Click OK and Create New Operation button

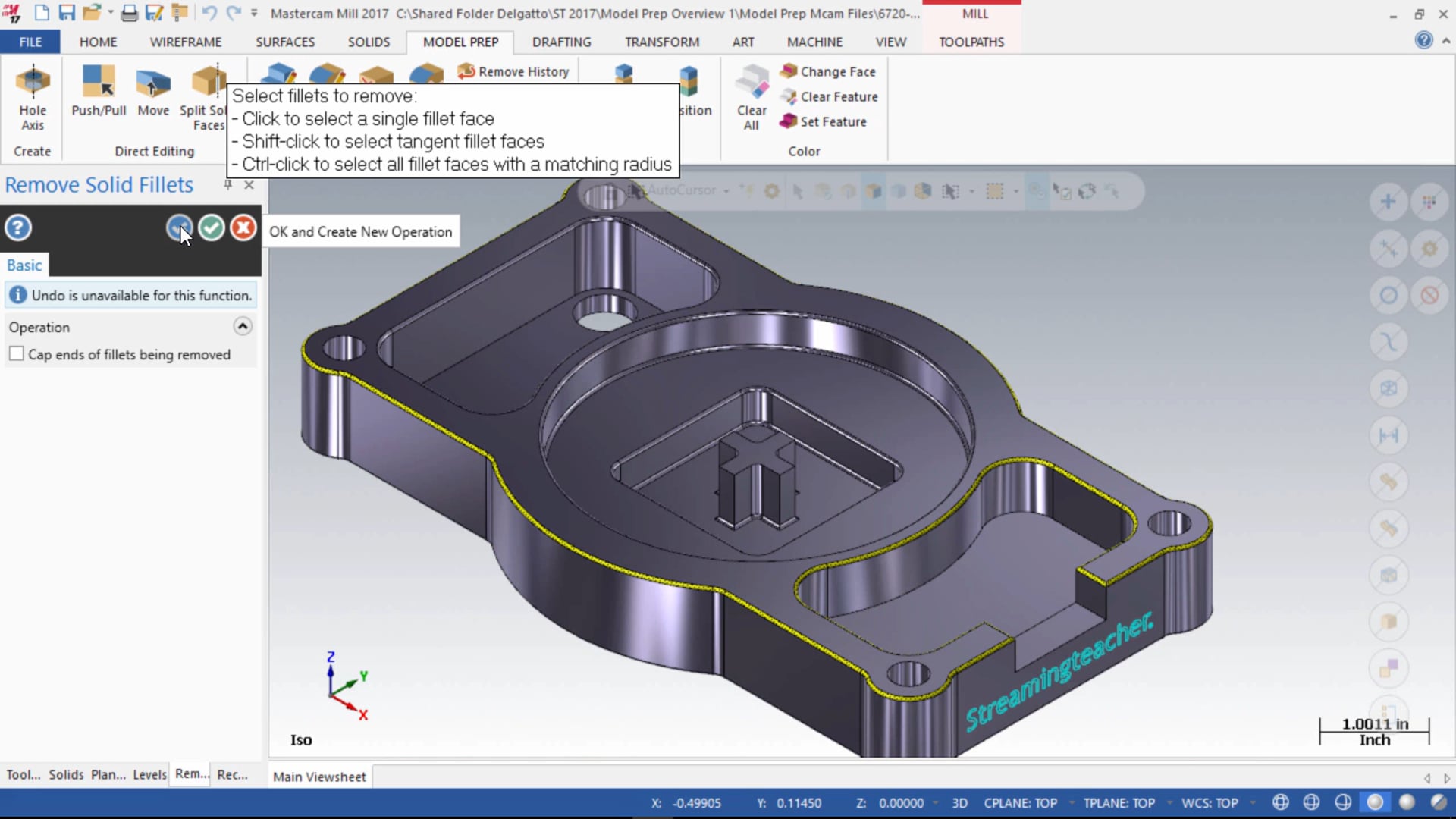coord(178,227)
